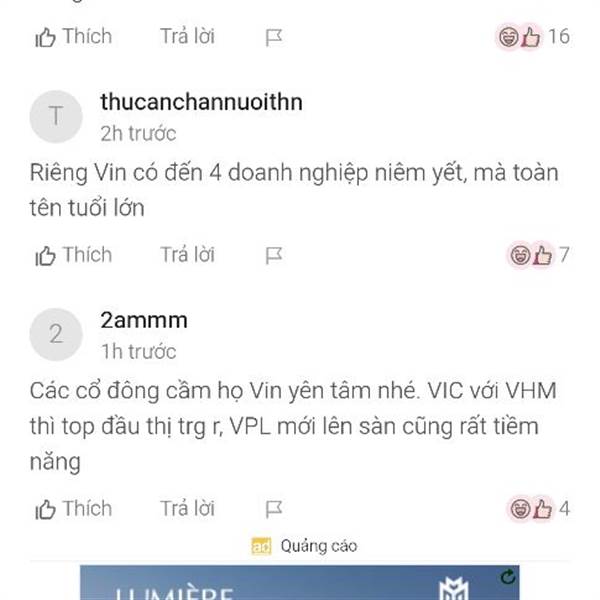This screenshot has width=600, height=600.
Task: Open the thucanchannuoithn username profile
Action: pos(201,102)
